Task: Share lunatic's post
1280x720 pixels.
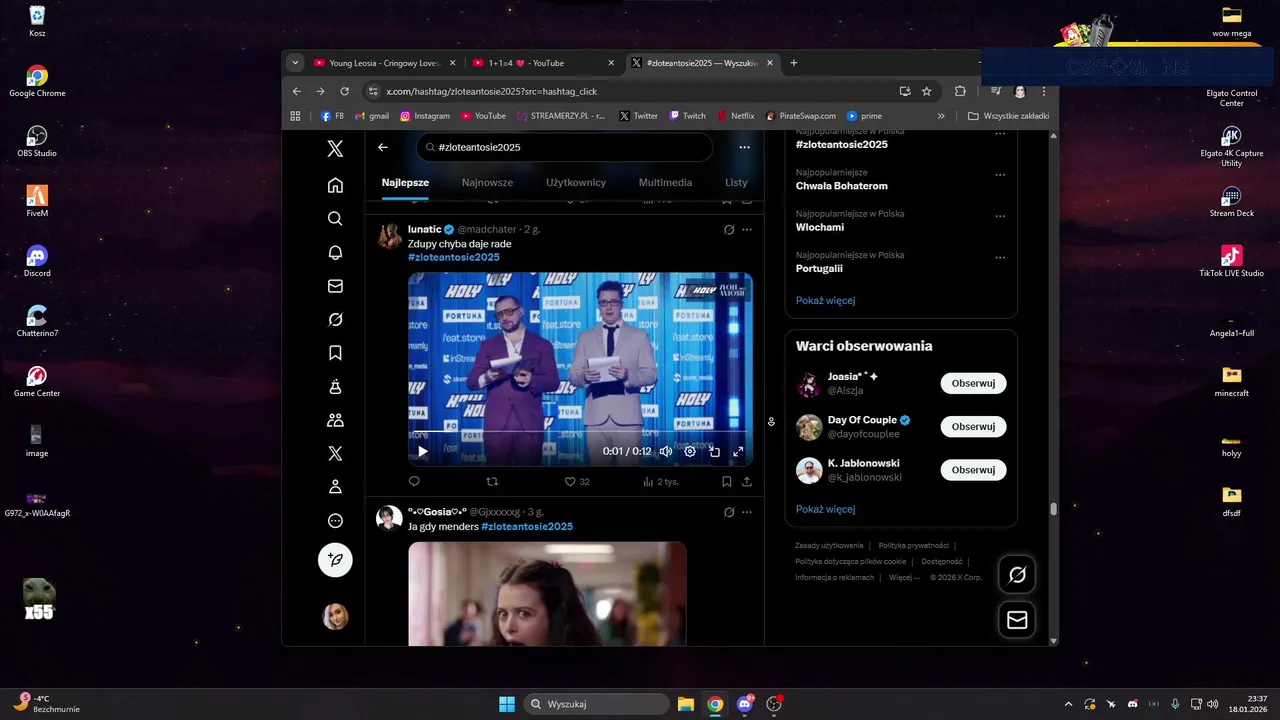Action: pyautogui.click(x=747, y=481)
